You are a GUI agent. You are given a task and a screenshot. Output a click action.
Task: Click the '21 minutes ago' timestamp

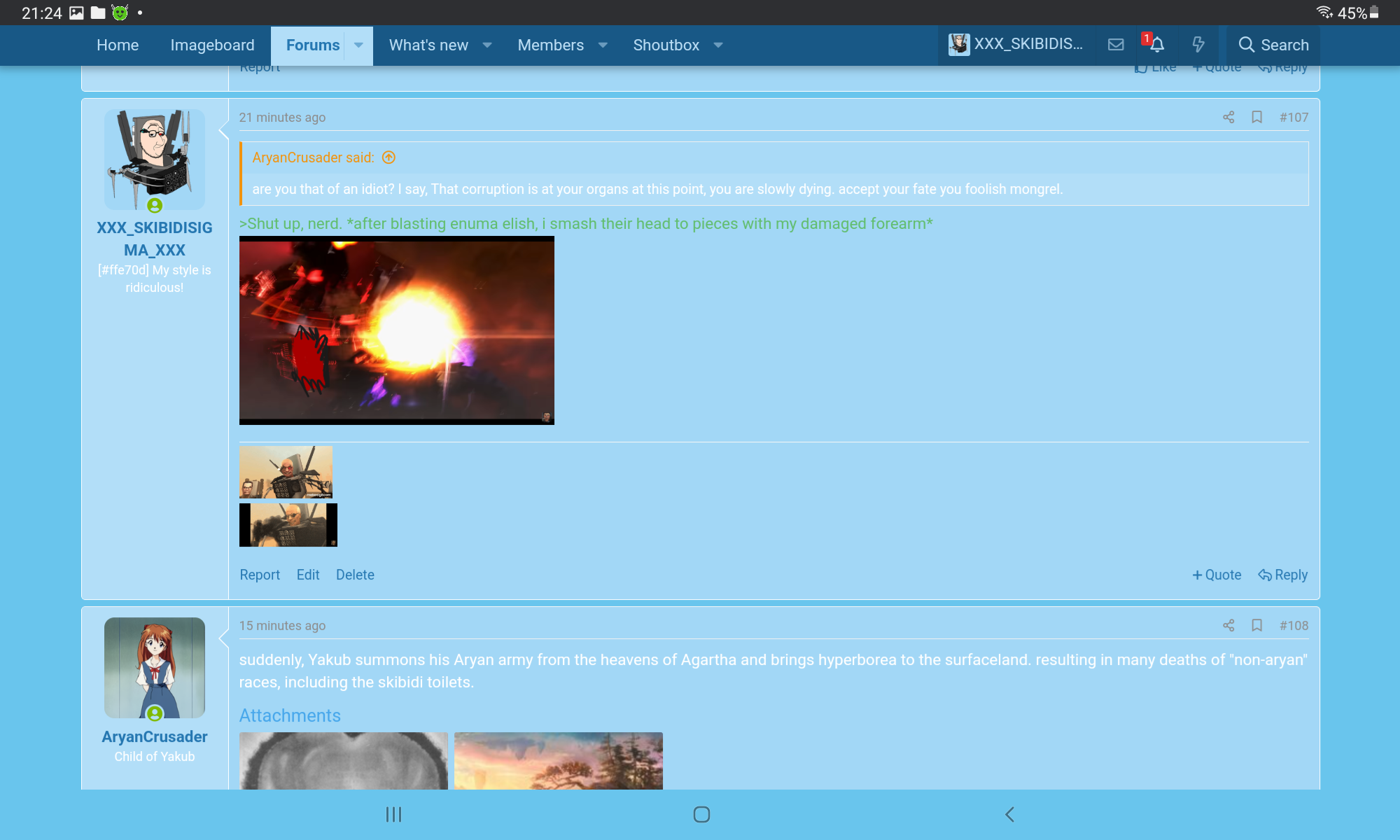click(x=282, y=118)
